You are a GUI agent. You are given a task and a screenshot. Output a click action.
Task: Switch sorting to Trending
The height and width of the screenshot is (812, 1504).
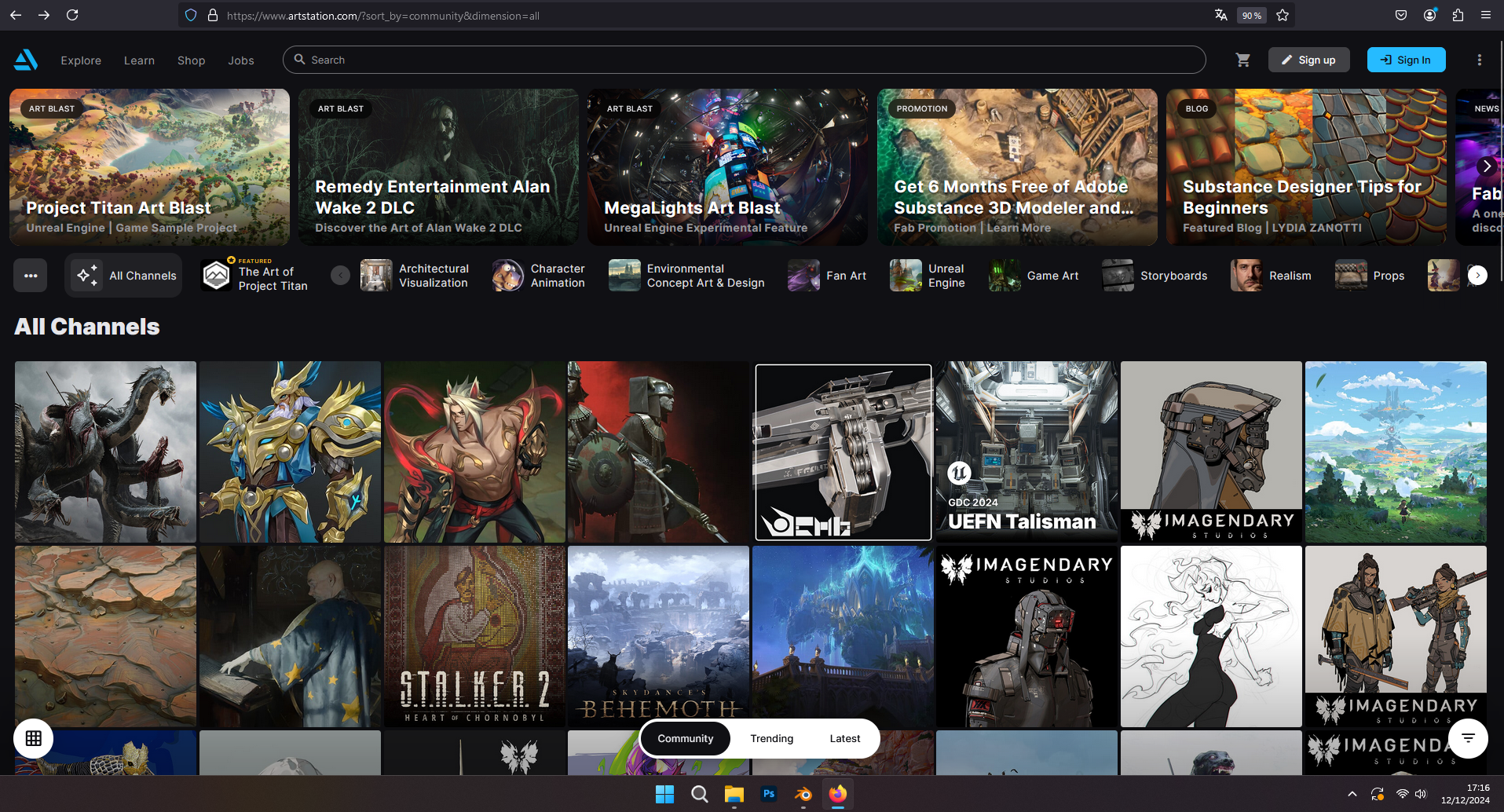pos(771,738)
